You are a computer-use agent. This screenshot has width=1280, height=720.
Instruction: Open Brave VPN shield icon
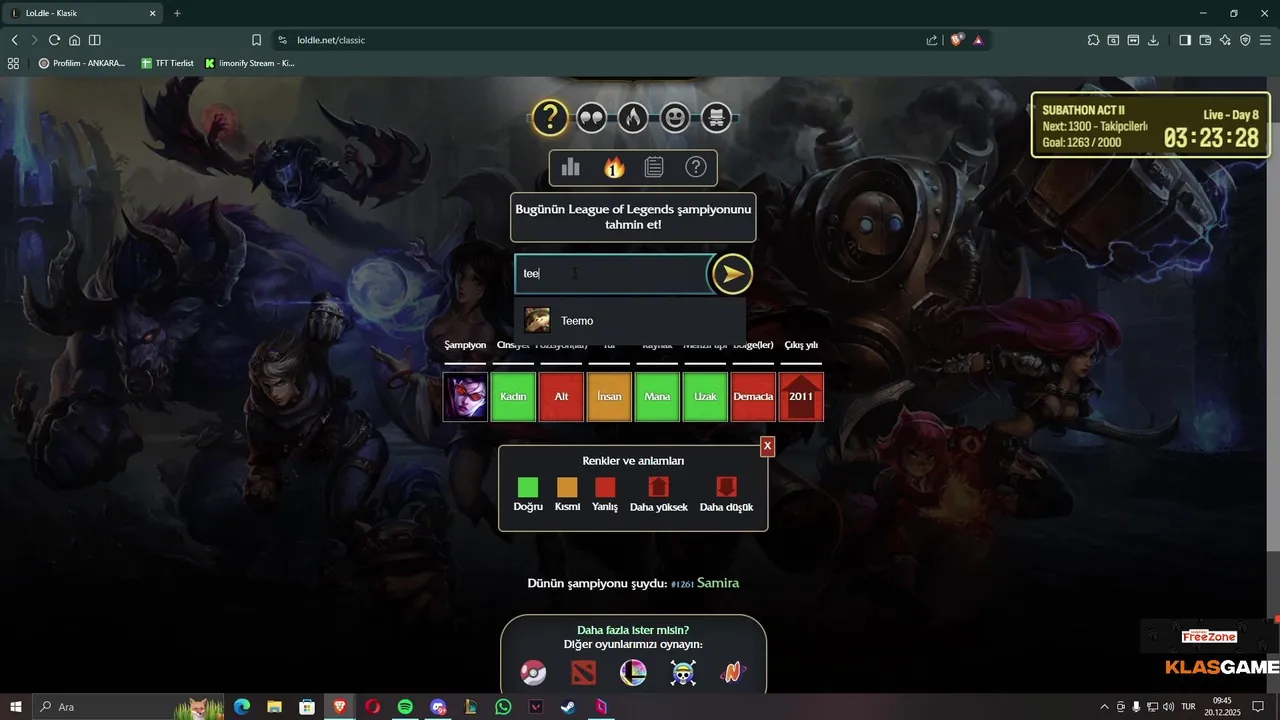pos(1245,40)
